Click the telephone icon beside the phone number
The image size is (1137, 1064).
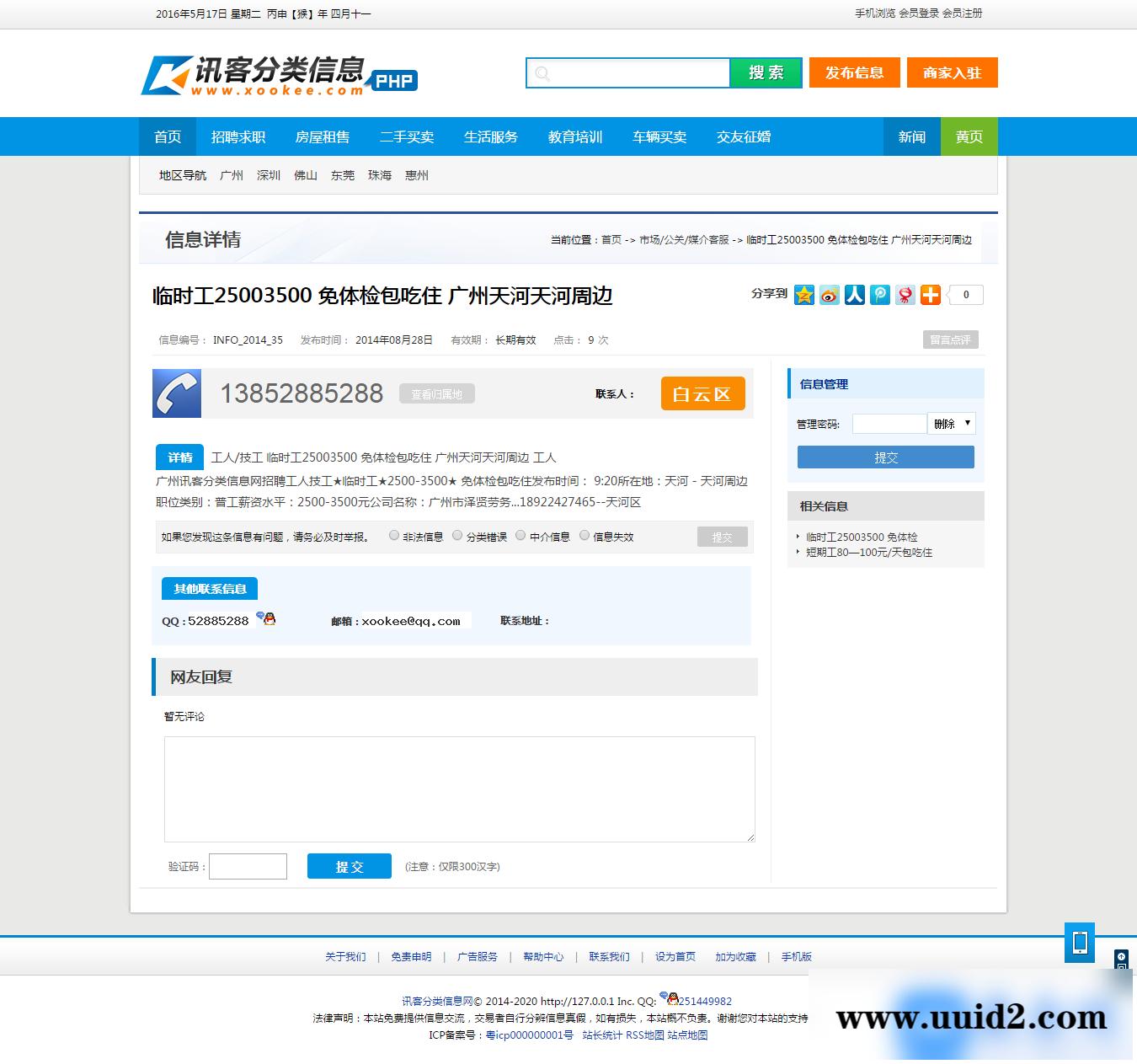coord(176,393)
